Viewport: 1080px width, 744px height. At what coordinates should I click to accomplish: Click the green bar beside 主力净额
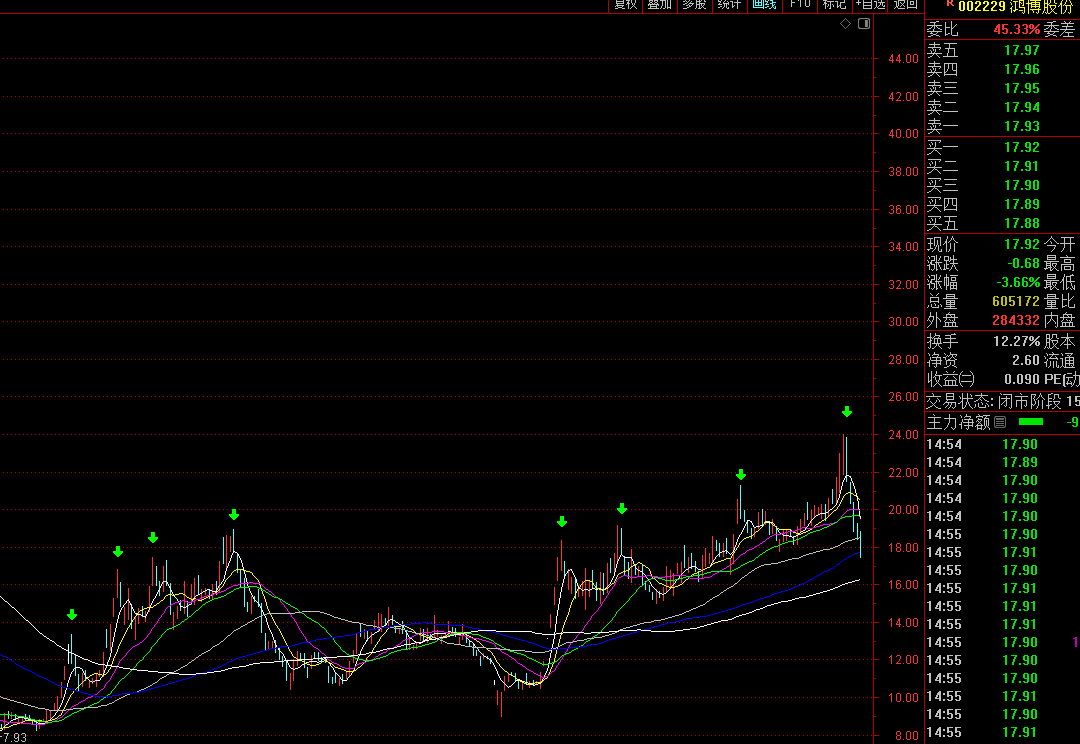click(1030, 422)
